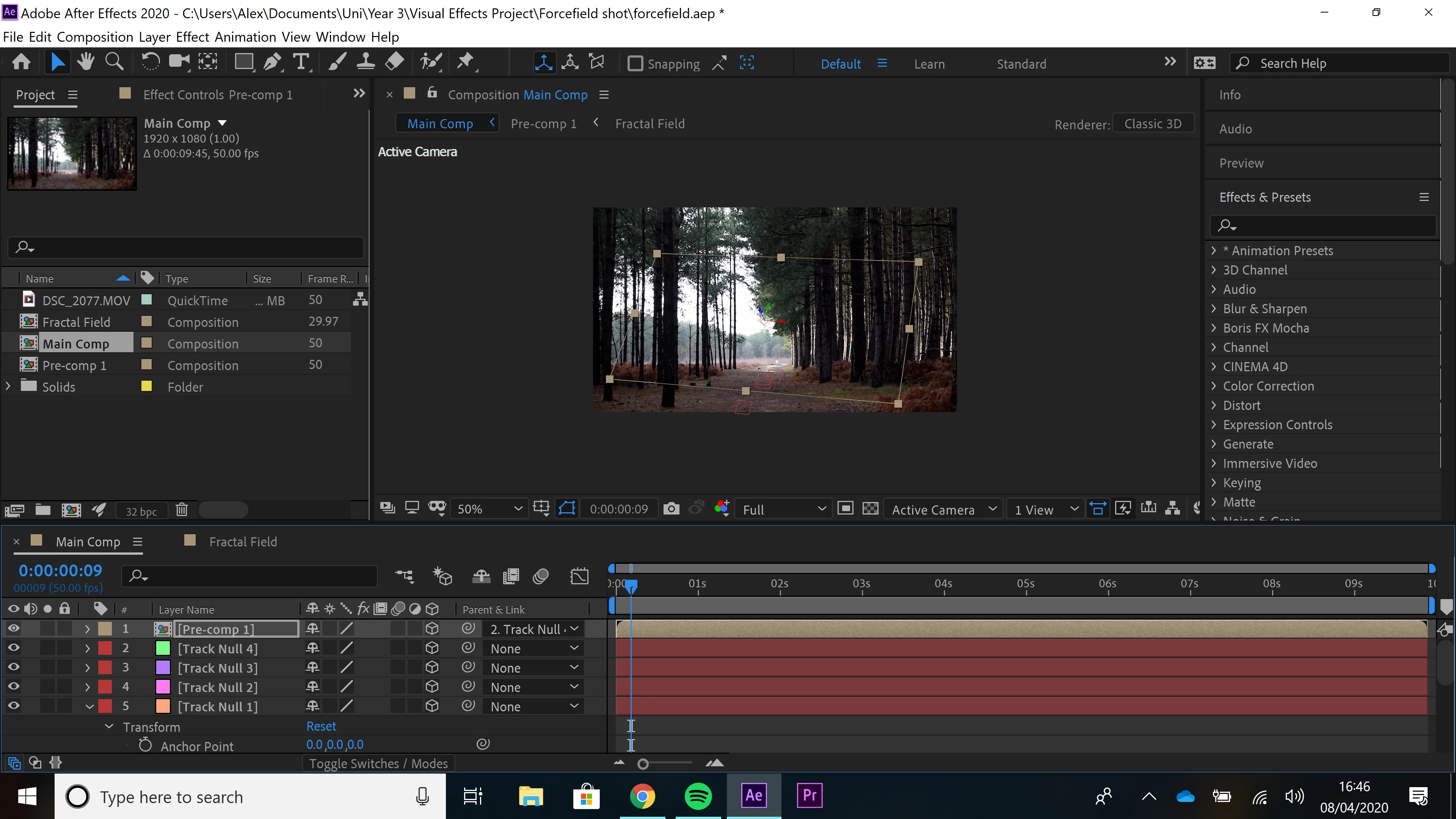Select the Rotation tool

pos(151,62)
